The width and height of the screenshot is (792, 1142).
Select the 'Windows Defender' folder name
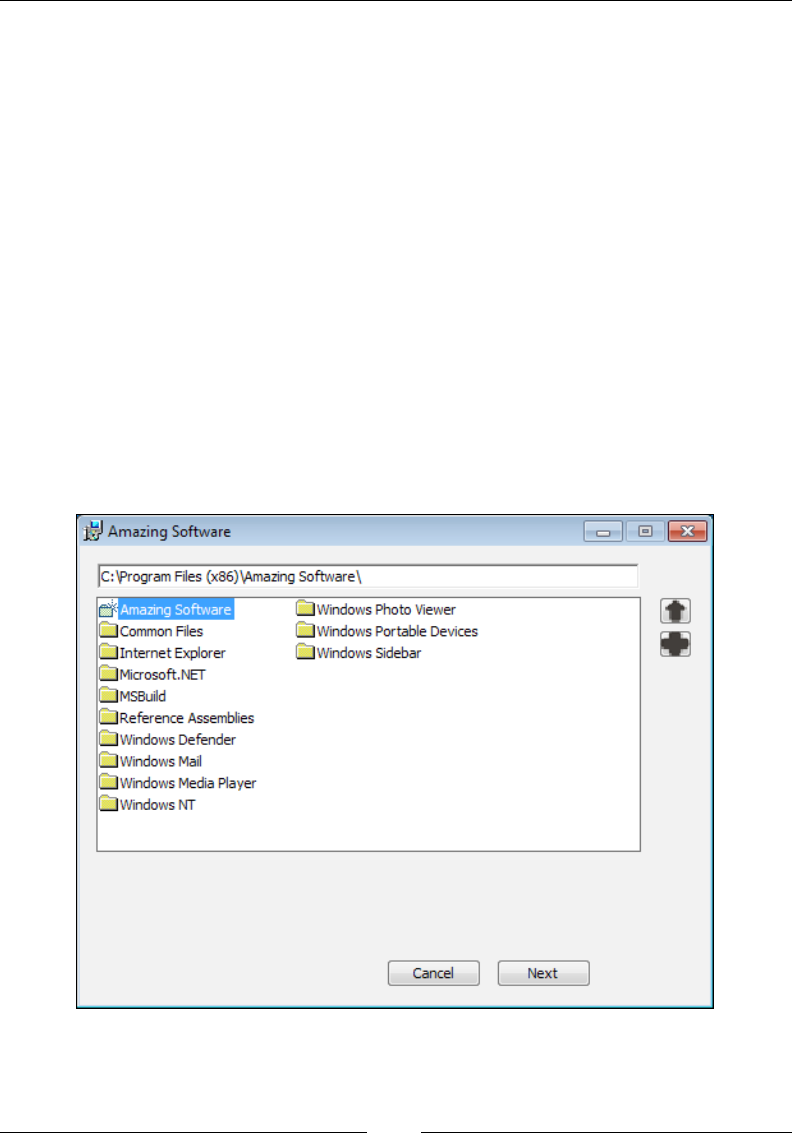point(177,740)
